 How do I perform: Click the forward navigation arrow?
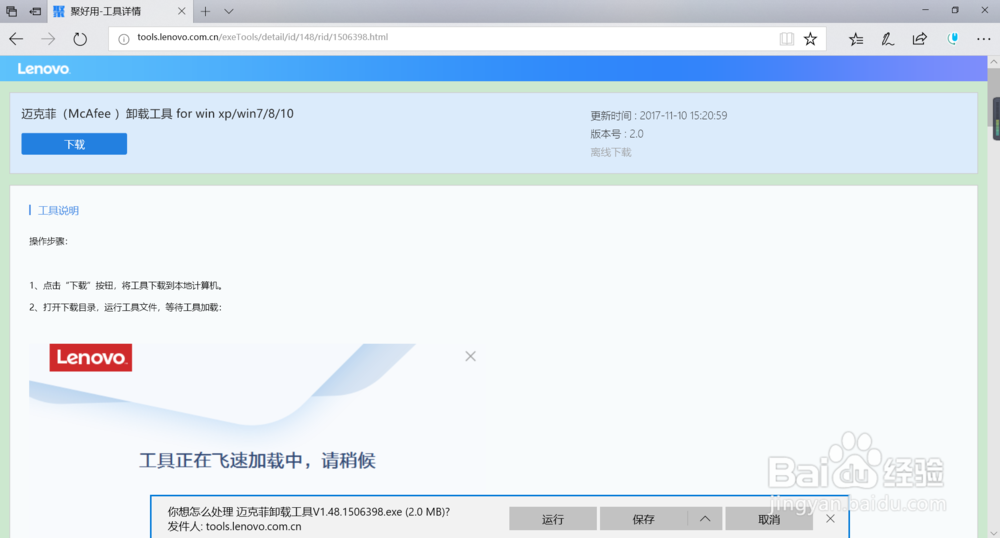(x=48, y=39)
